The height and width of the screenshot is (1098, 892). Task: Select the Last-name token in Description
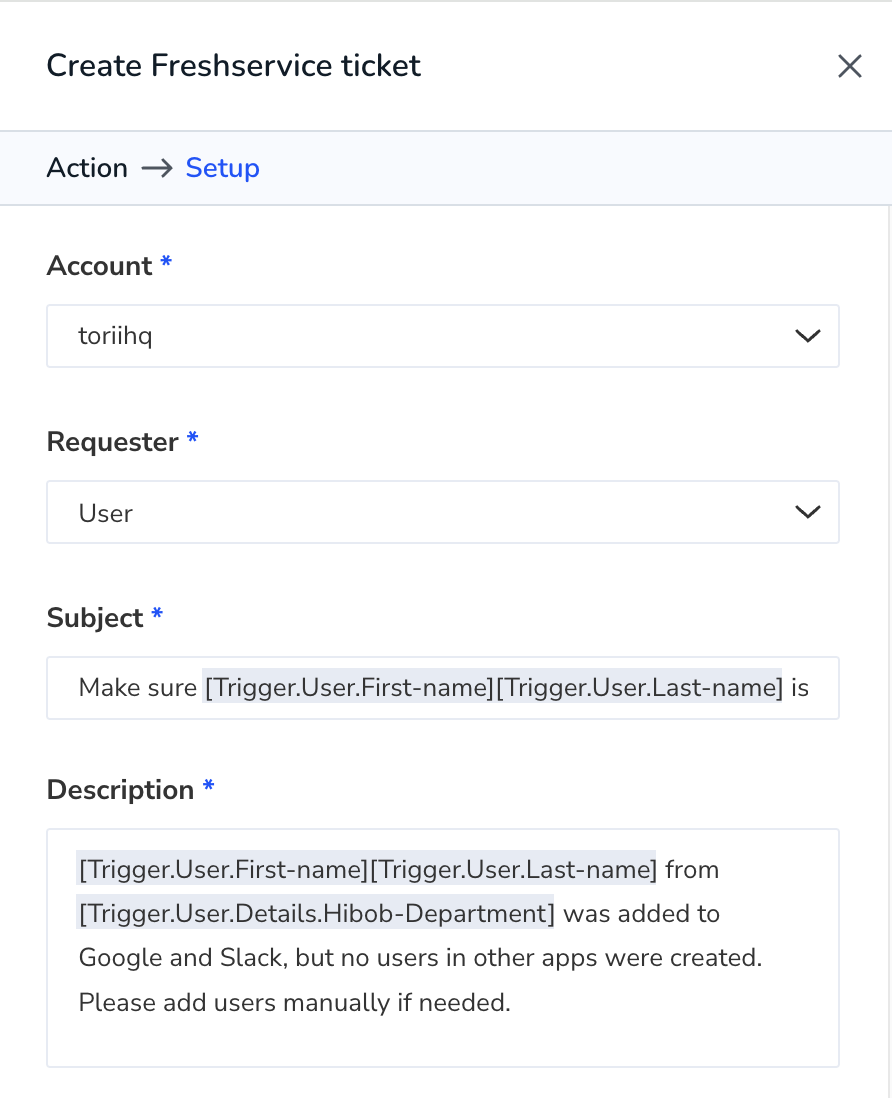tap(513, 870)
